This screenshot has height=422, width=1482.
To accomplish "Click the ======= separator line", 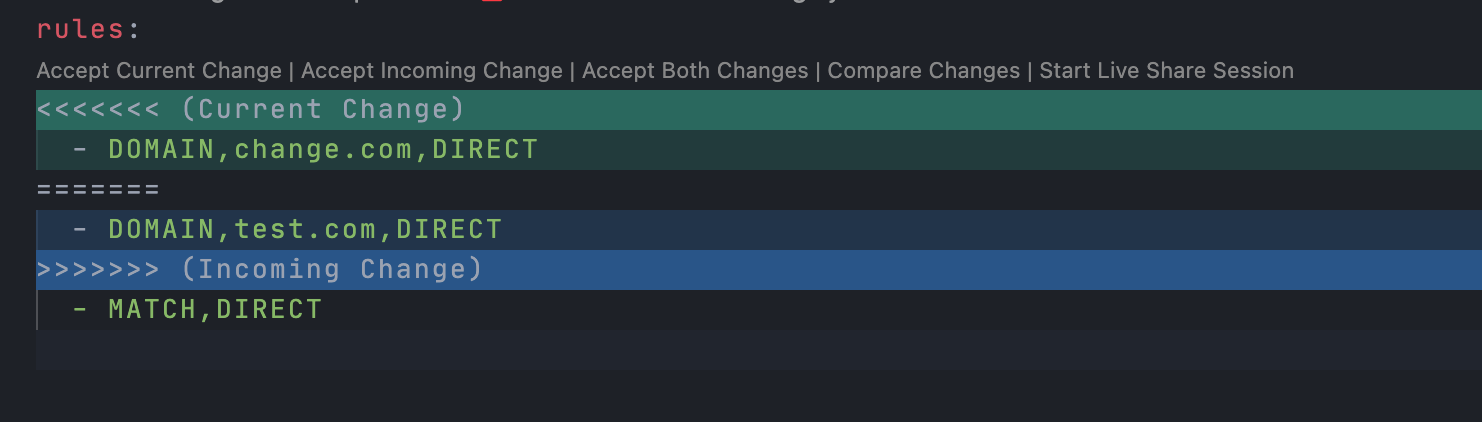I will point(98,190).
